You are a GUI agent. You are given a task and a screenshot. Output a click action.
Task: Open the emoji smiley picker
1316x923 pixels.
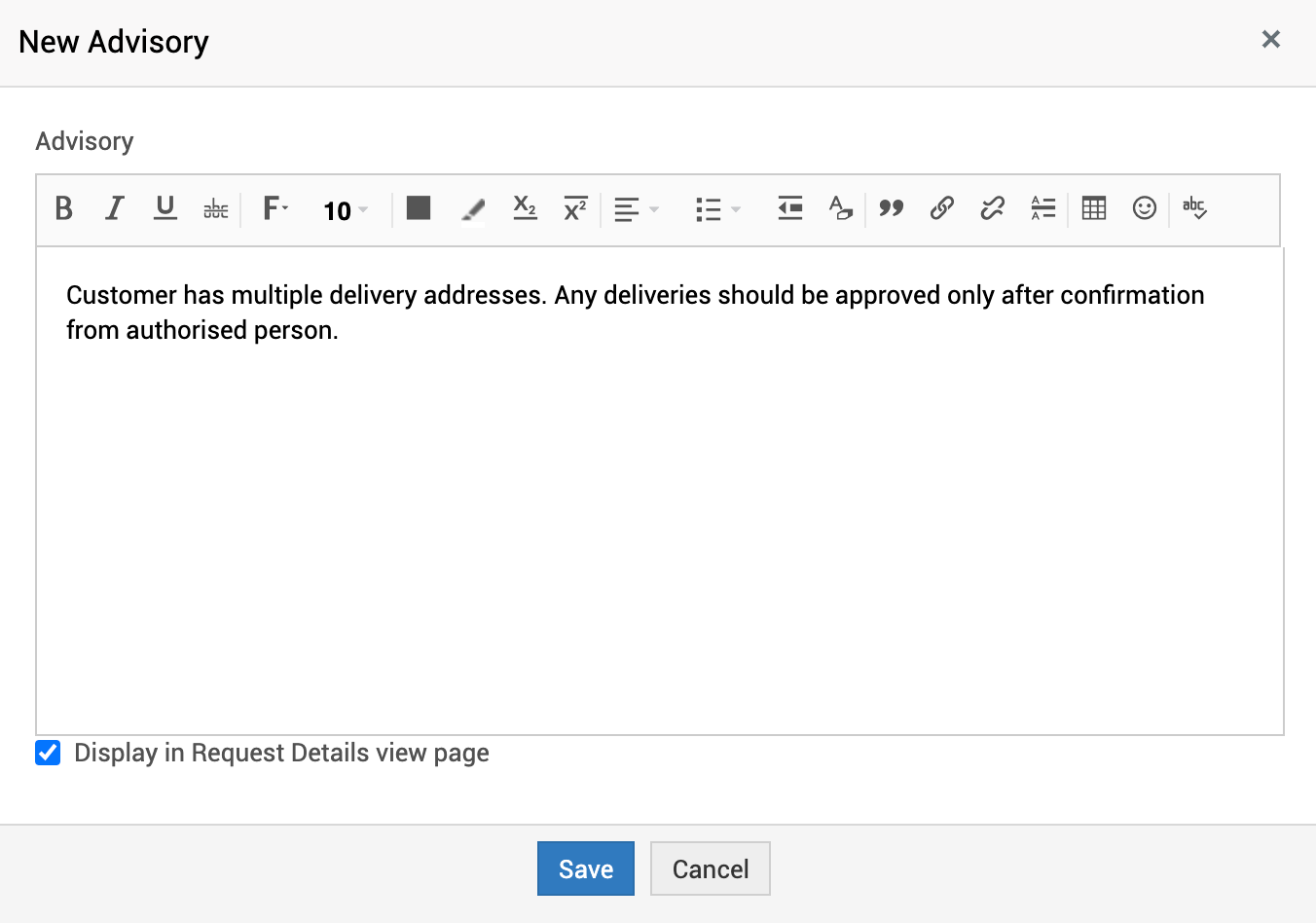[1145, 208]
